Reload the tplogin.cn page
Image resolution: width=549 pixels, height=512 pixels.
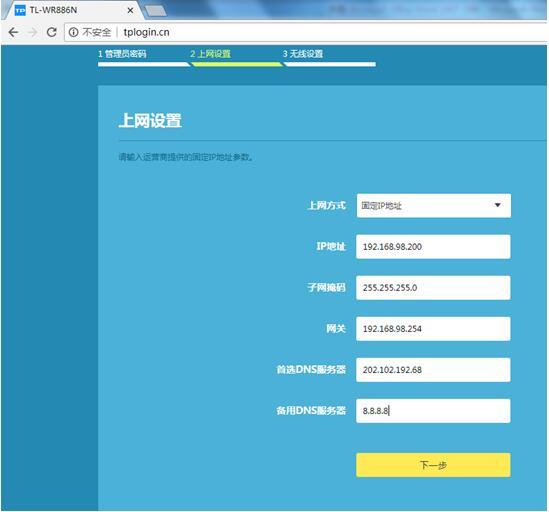pos(52,32)
